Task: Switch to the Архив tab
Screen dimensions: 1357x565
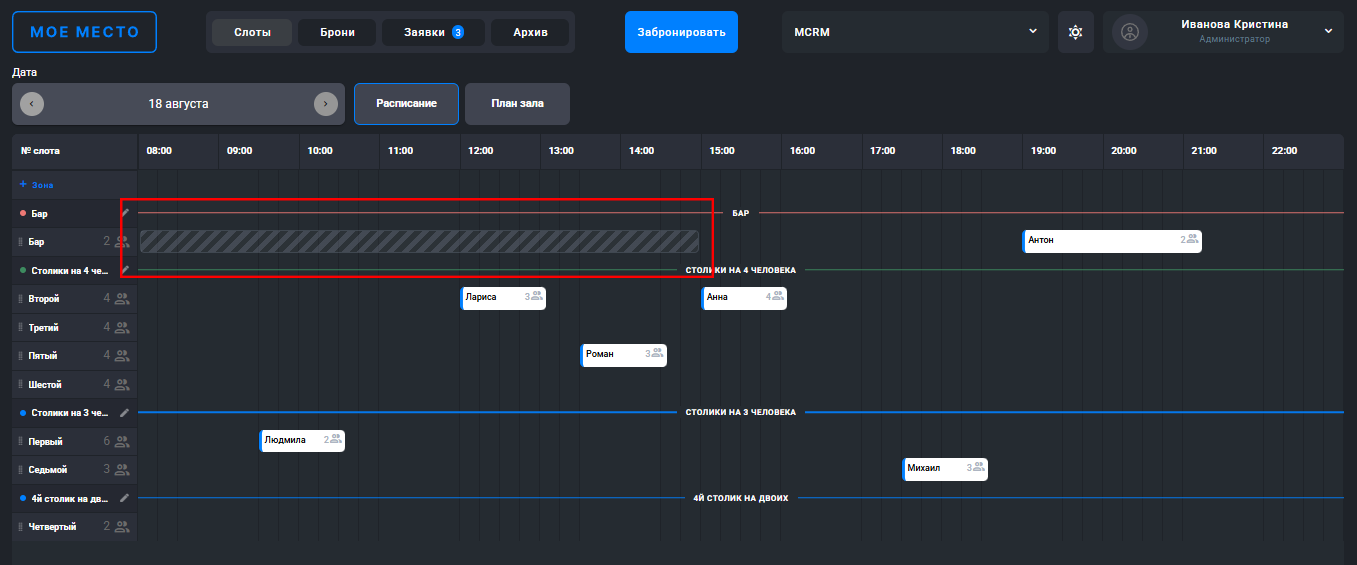Action: [530, 32]
